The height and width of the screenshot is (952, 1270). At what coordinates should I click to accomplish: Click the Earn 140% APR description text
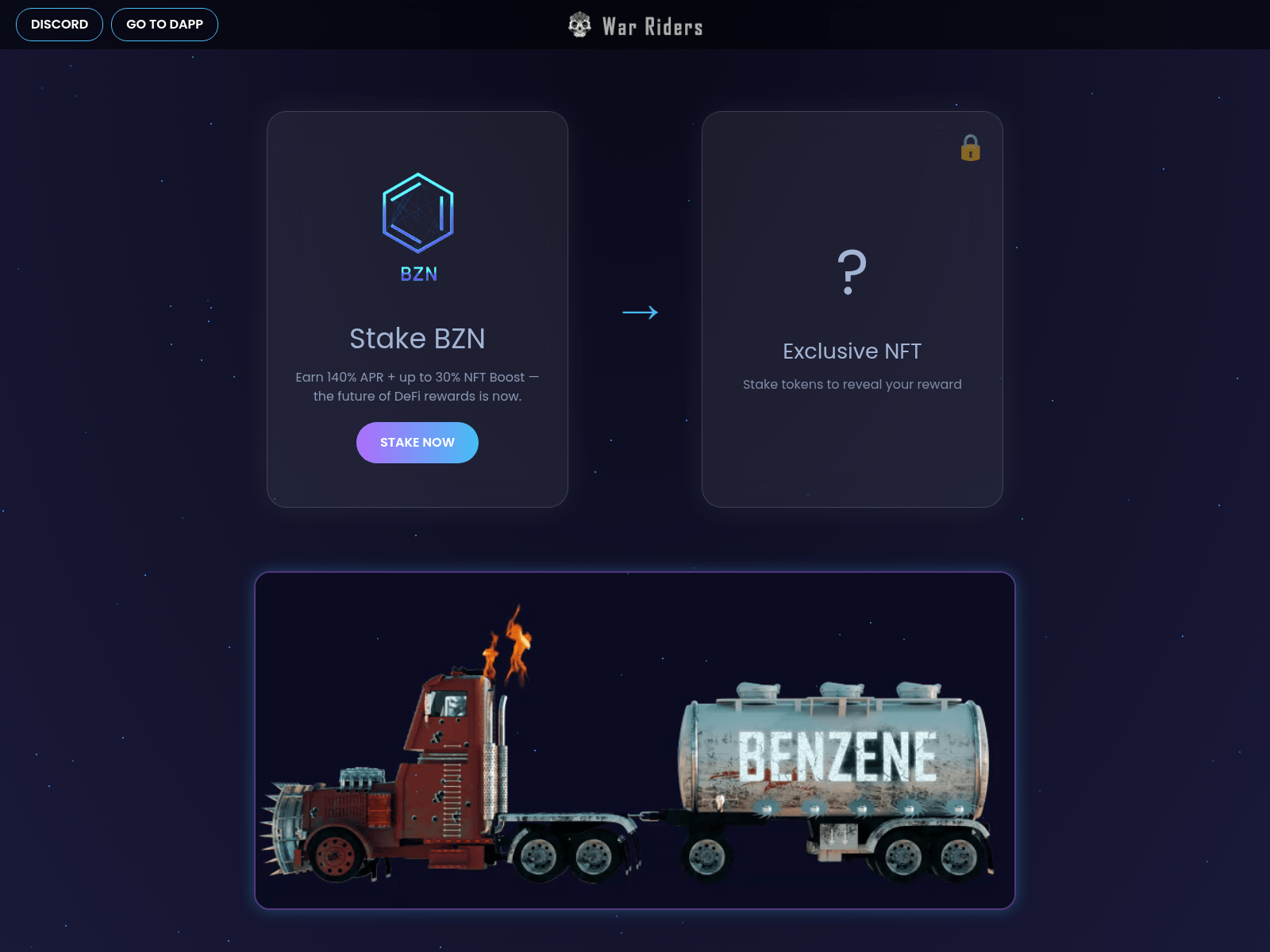pyautogui.click(x=418, y=386)
